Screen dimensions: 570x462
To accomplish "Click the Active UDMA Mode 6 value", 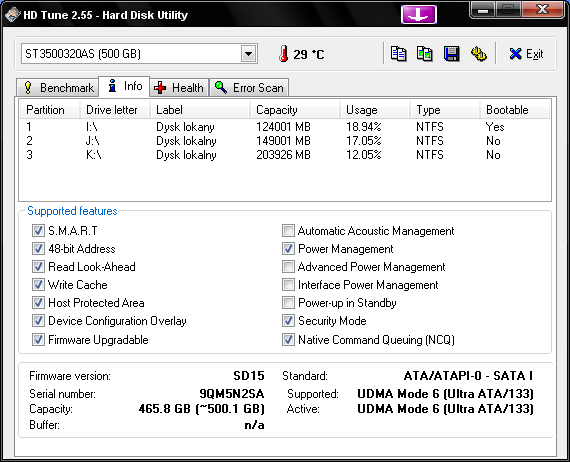I will coord(445,409).
